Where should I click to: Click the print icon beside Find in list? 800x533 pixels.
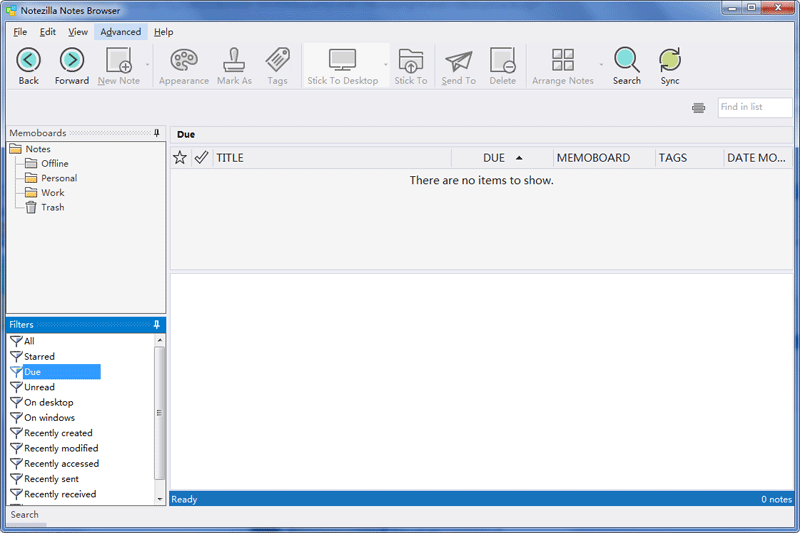[698, 108]
